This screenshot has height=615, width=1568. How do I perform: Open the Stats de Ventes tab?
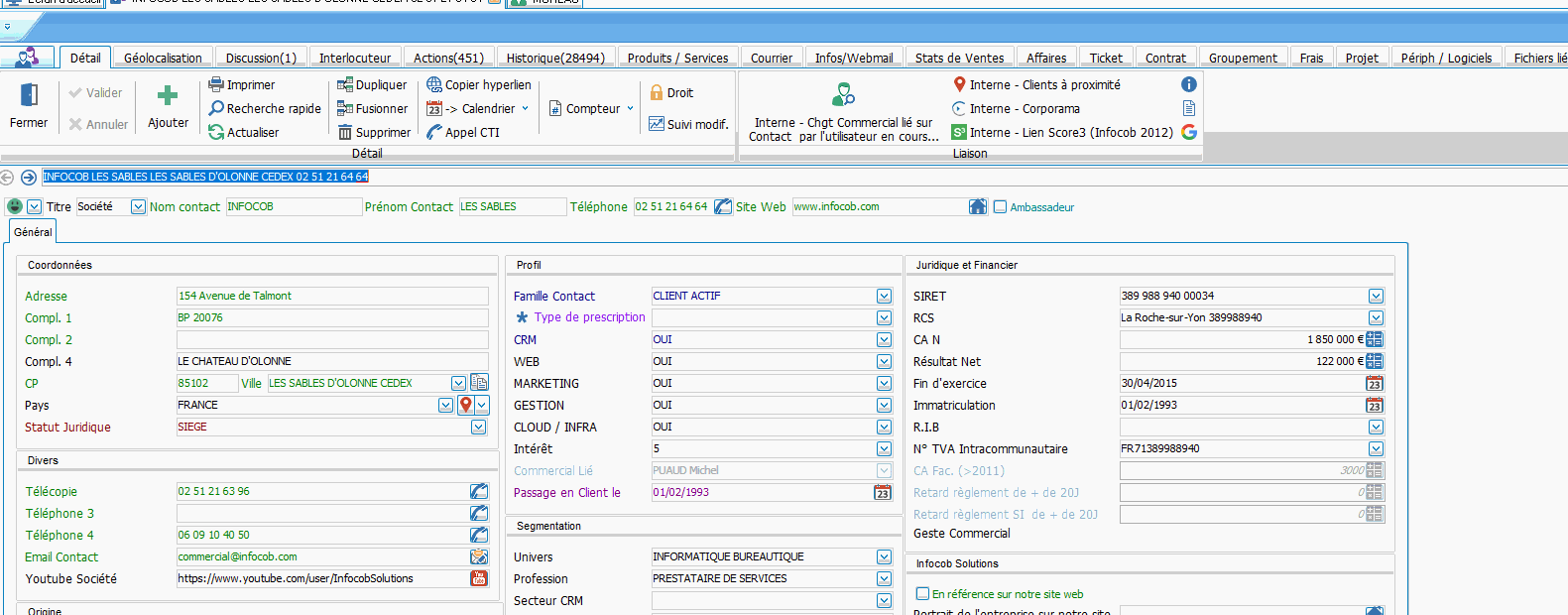959,59
